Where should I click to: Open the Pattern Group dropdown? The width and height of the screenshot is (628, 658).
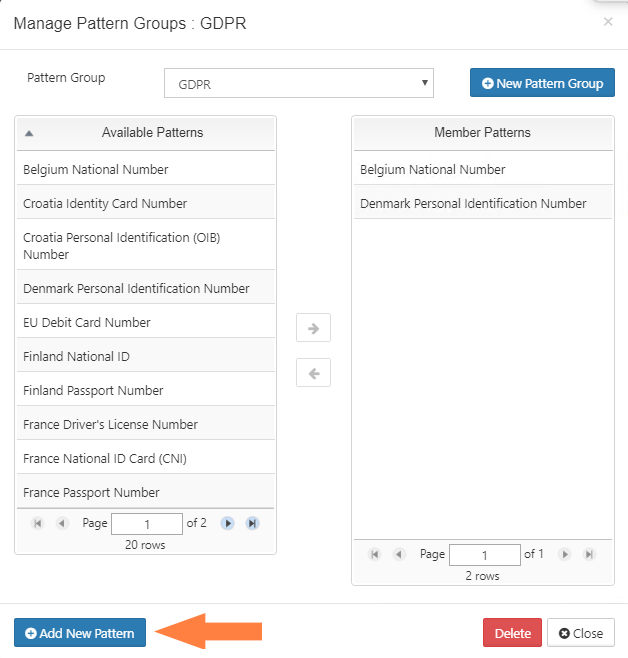point(298,84)
